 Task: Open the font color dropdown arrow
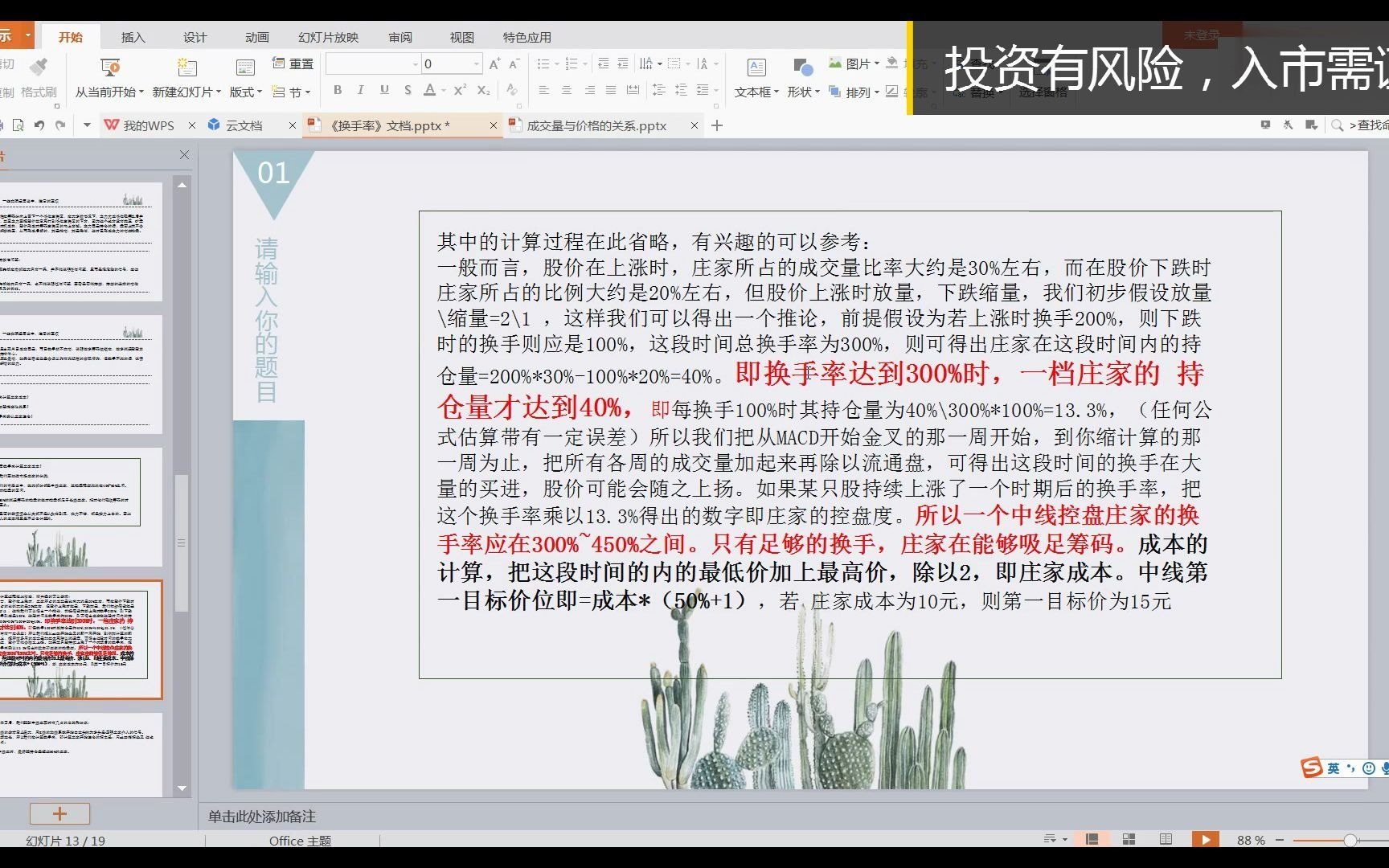pos(443,91)
